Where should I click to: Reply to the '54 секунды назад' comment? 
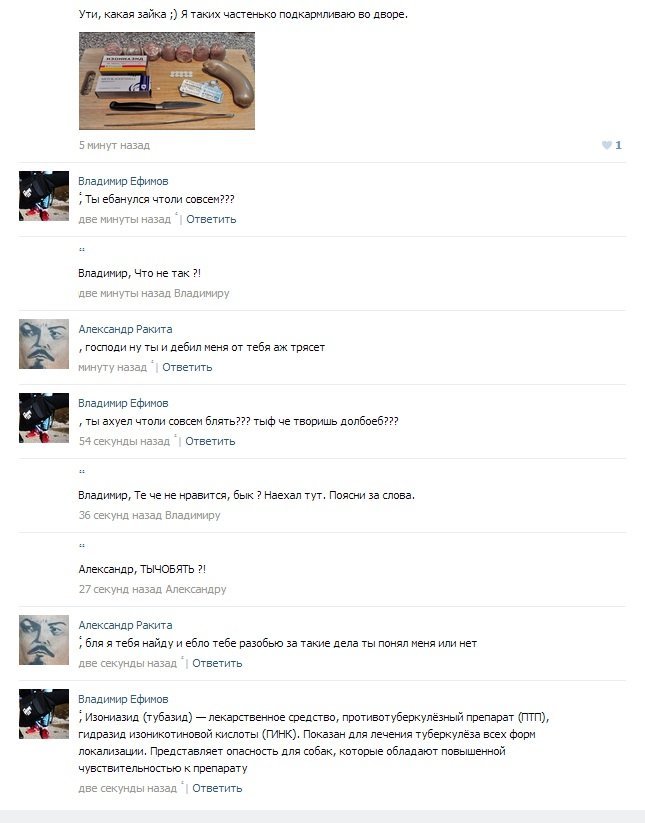tap(210, 441)
